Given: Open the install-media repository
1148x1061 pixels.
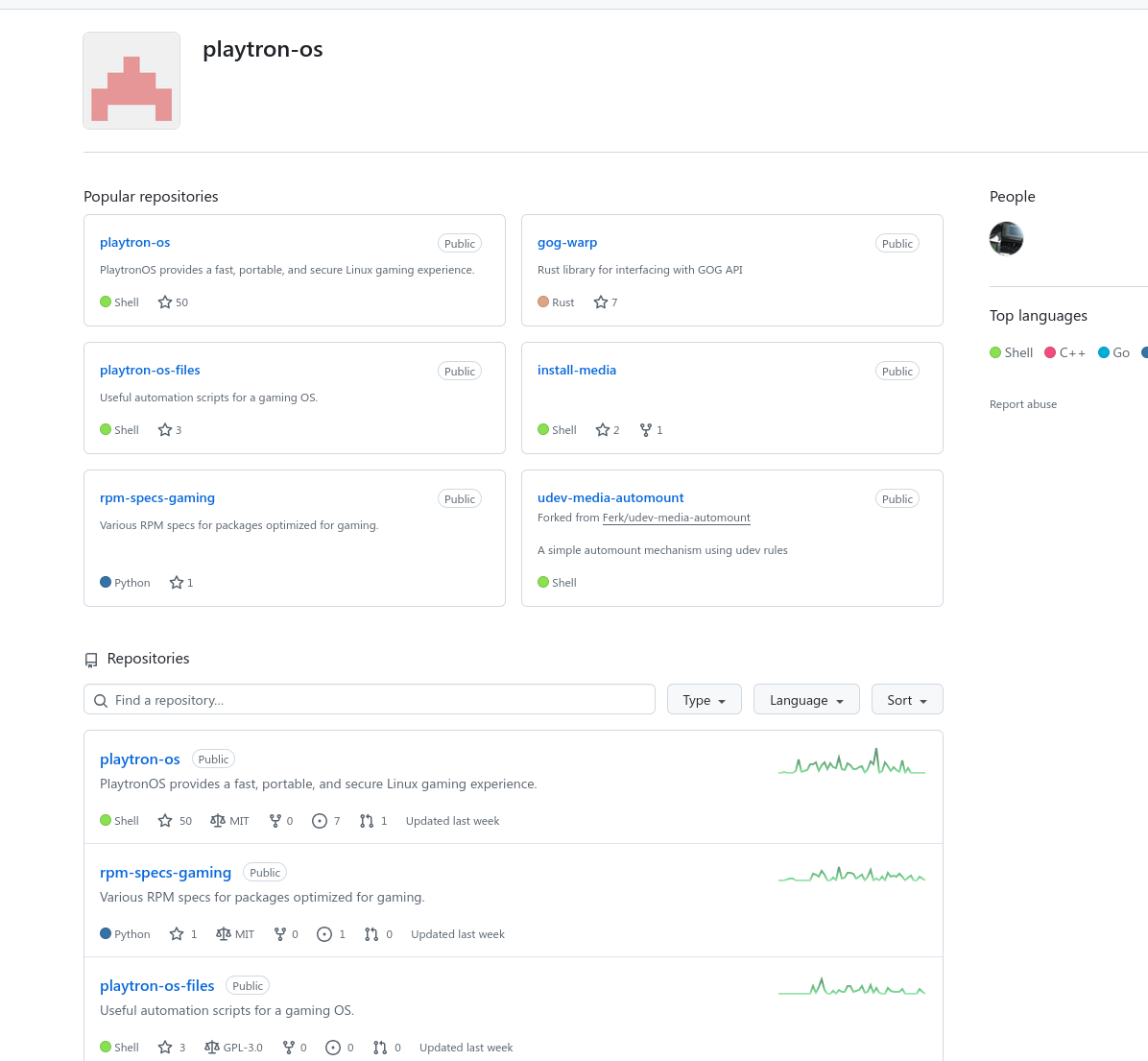Looking at the screenshot, I should 577,370.
